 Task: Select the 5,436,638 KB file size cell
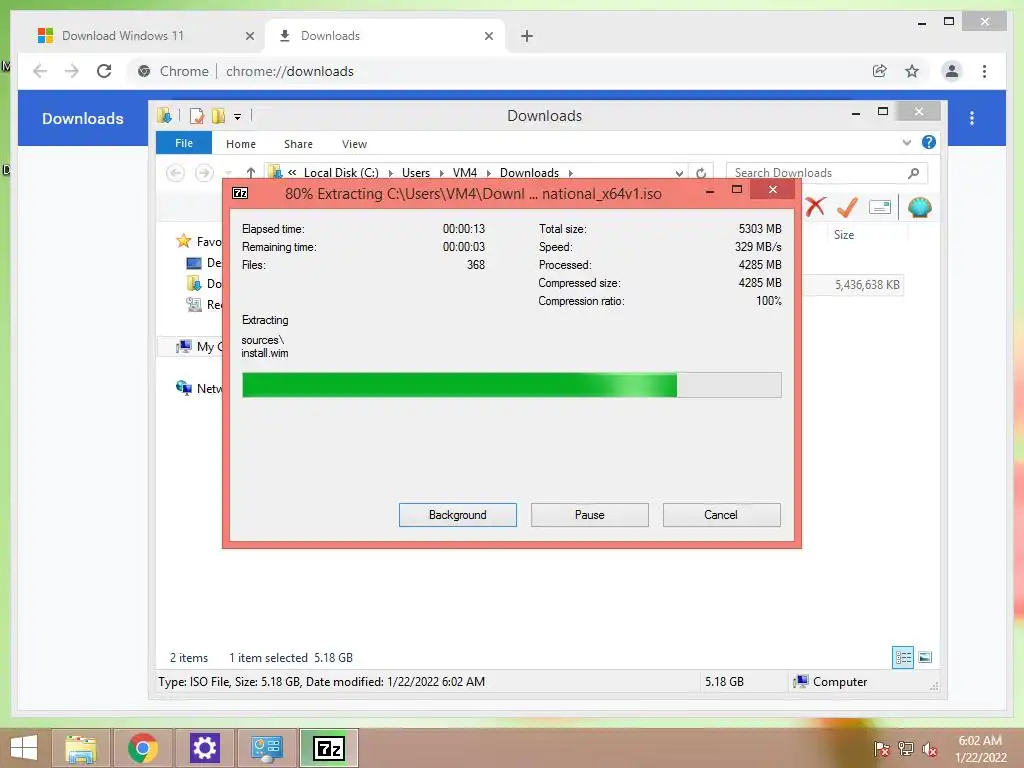click(x=867, y=285)
